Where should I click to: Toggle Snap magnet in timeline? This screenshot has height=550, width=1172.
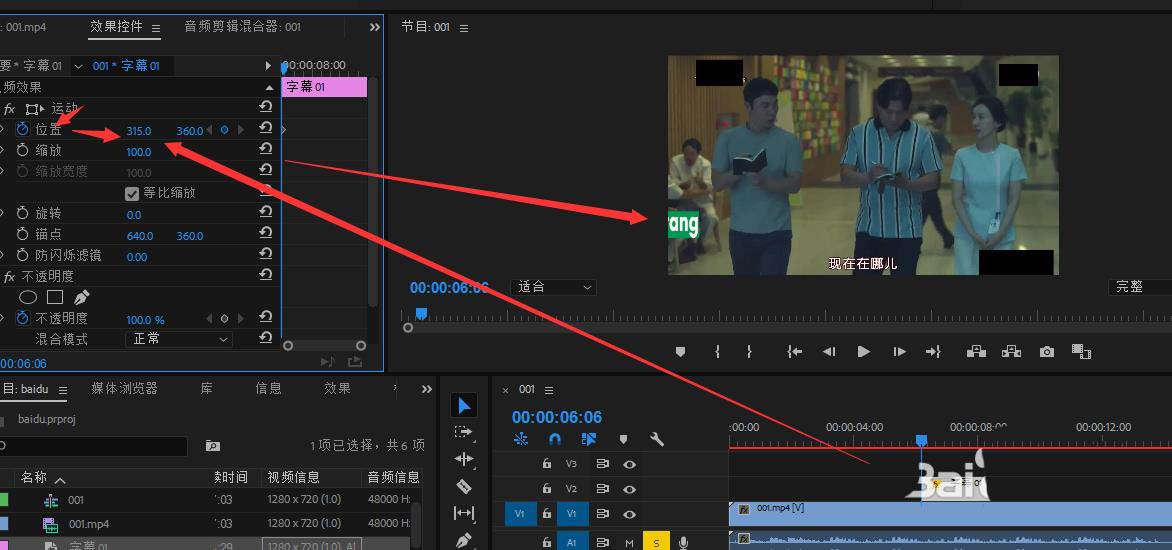point(555,439)
